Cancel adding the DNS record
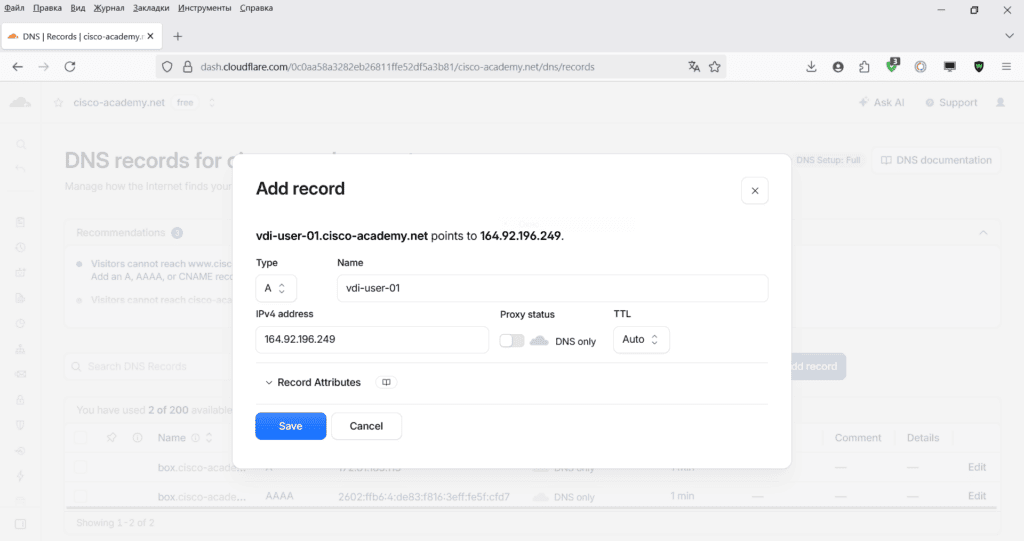1024x541 pixels. coord(366,426)
